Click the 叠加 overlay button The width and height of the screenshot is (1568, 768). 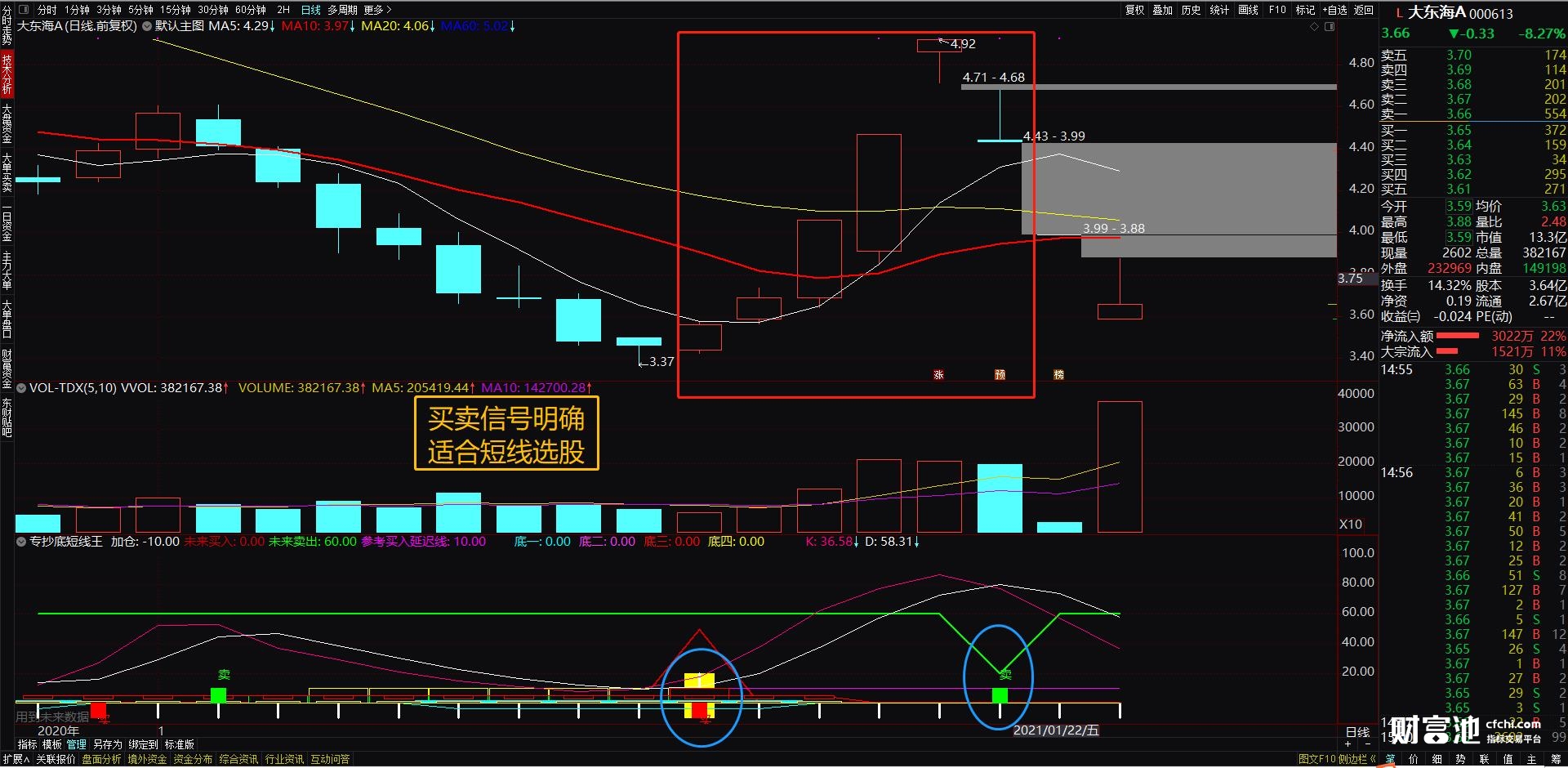[x=1163, y=10]
